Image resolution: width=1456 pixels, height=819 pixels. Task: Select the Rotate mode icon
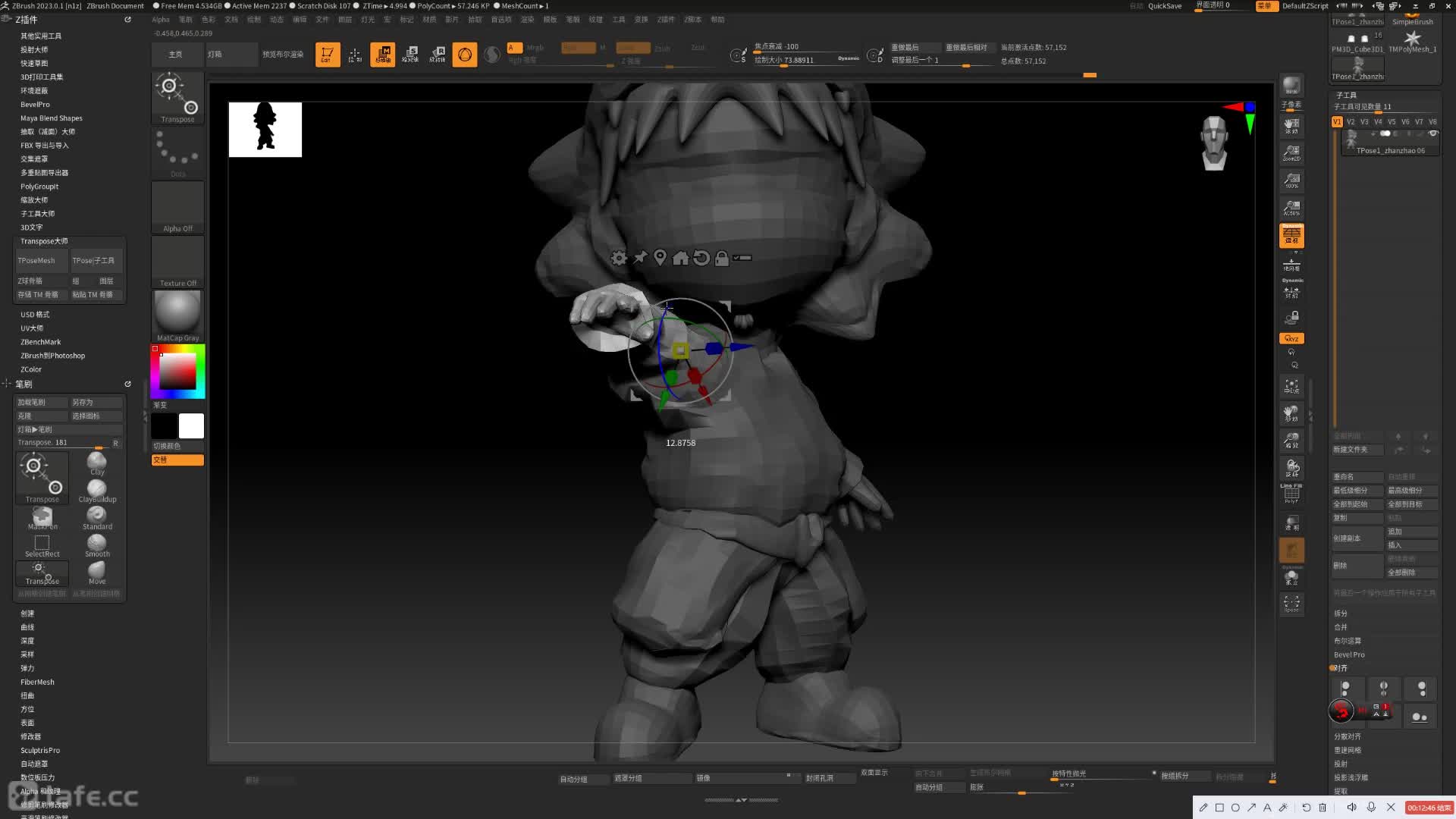[438, 55]
